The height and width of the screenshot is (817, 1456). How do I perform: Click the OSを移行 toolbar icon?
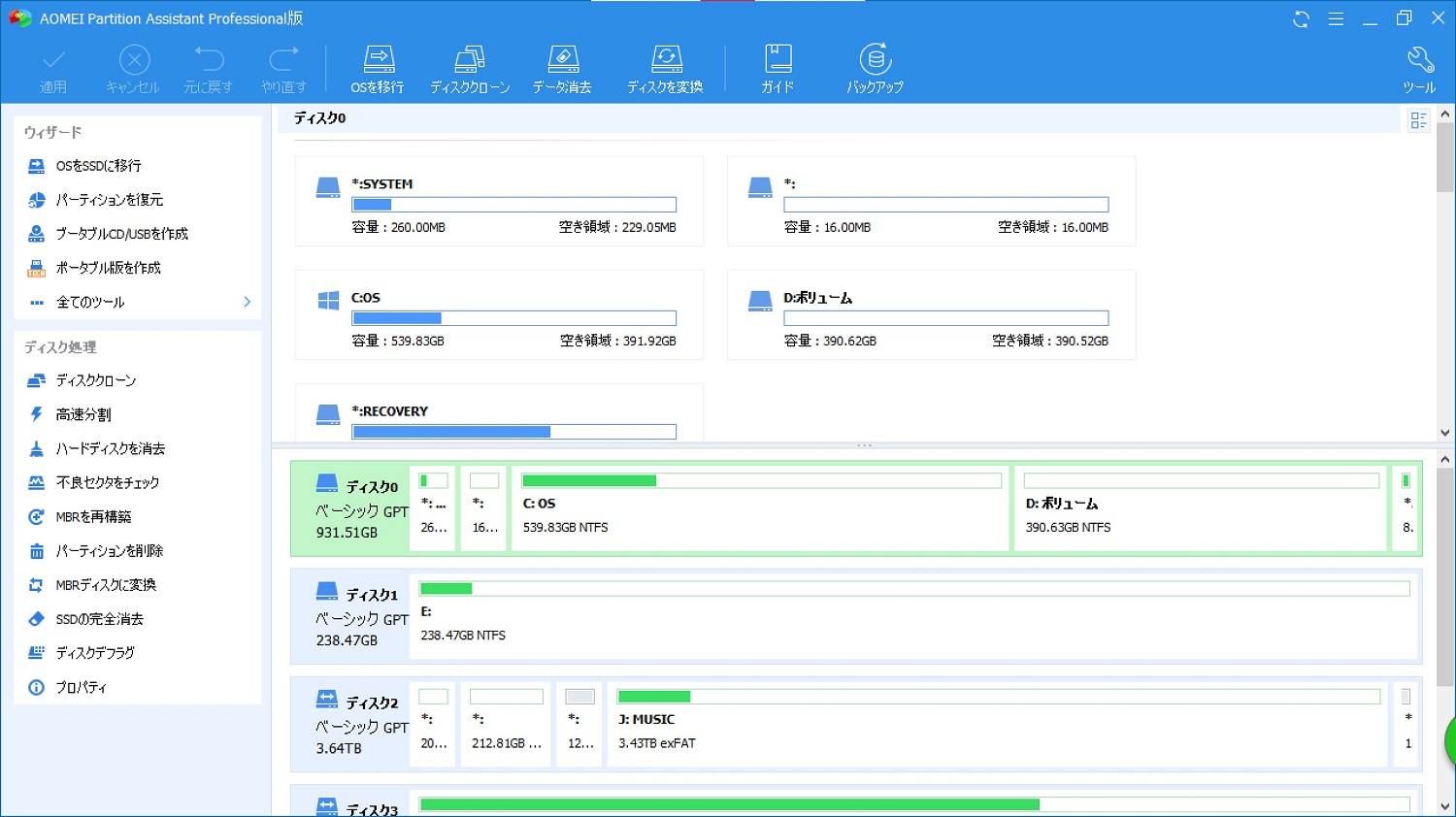click(x=378, y=69)
